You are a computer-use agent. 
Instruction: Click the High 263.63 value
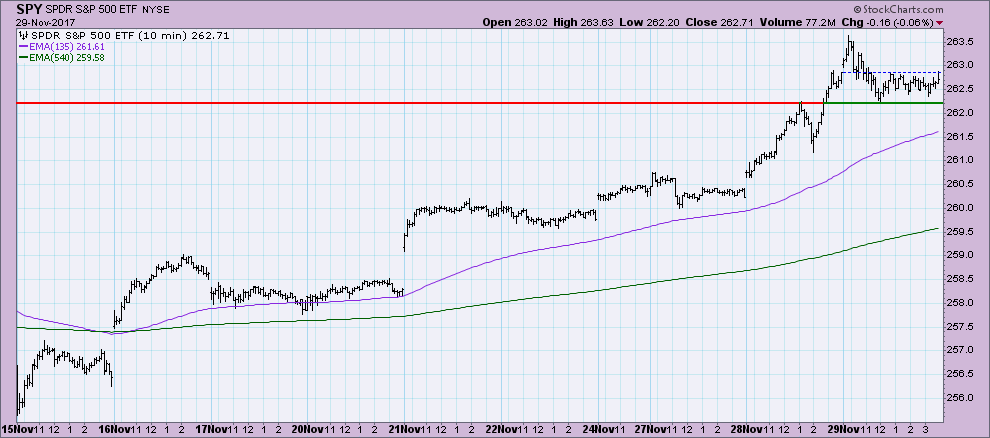[585, 22]
